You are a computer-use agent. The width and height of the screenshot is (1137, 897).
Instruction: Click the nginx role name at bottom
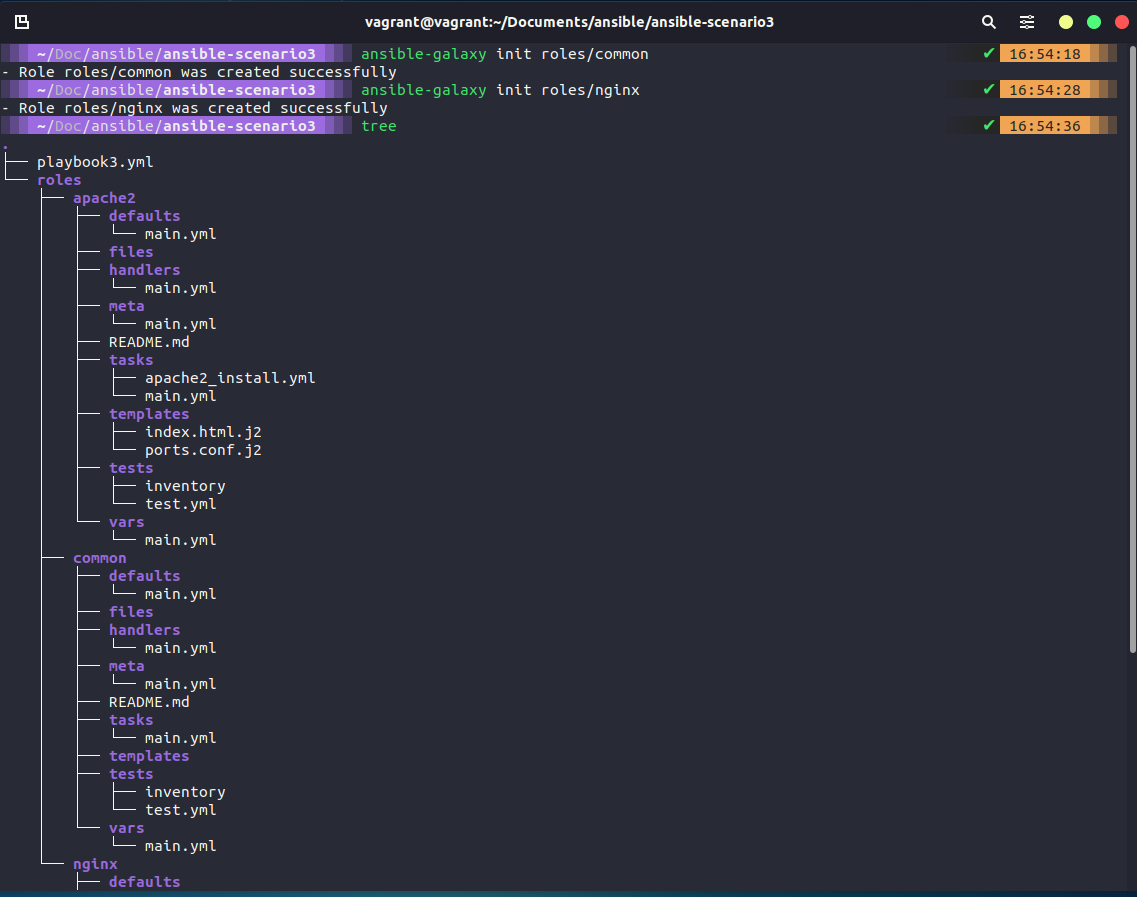95,863
